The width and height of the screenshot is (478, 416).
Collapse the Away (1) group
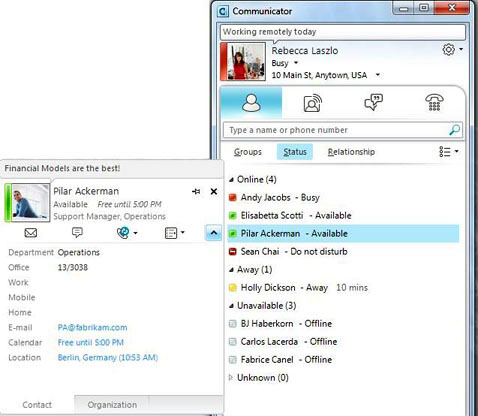(x=231, y=270)
